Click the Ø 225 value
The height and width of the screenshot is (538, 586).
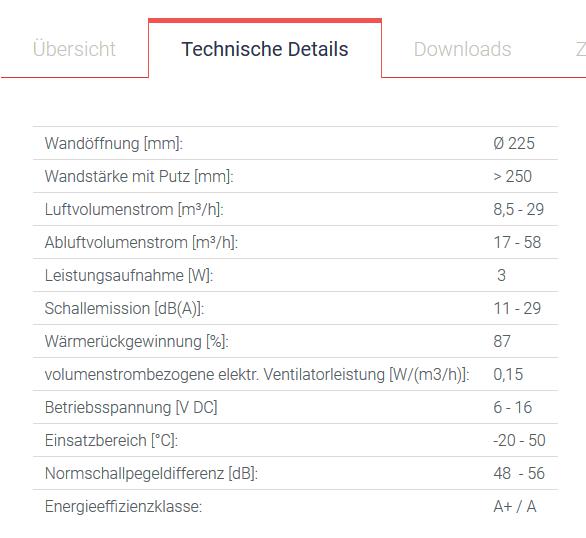point(514,143)
